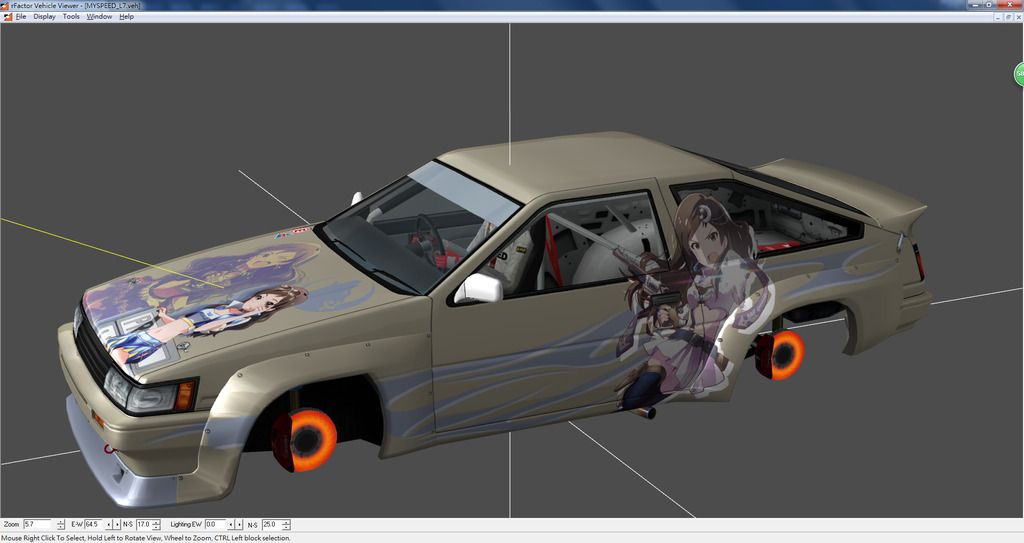The height and width of the screenshot is (543, 1024).
Task: Select the rear glowing brake disc
Action: (x=782, y=355)
